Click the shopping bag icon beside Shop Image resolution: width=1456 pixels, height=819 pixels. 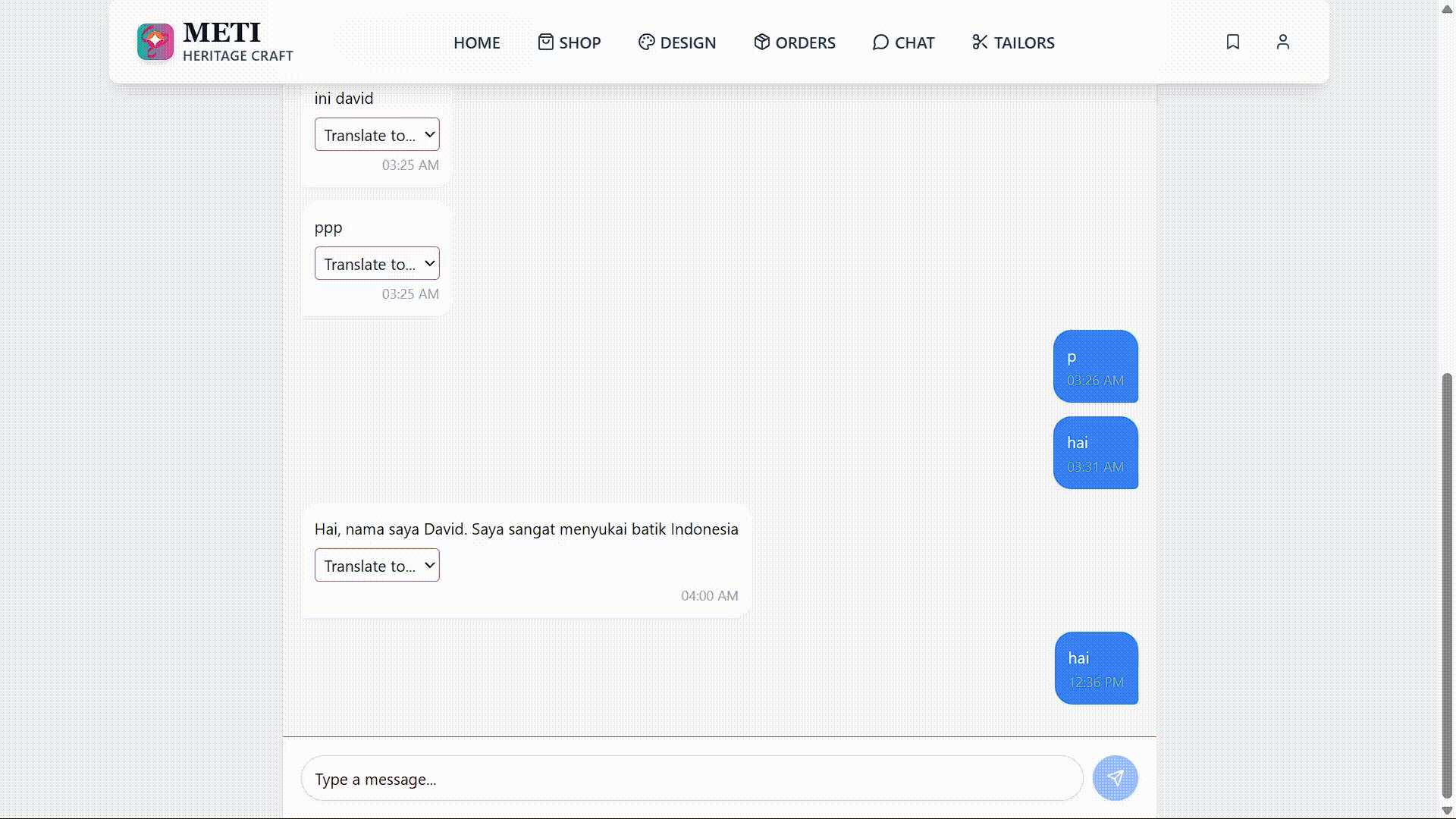point(546,42)
